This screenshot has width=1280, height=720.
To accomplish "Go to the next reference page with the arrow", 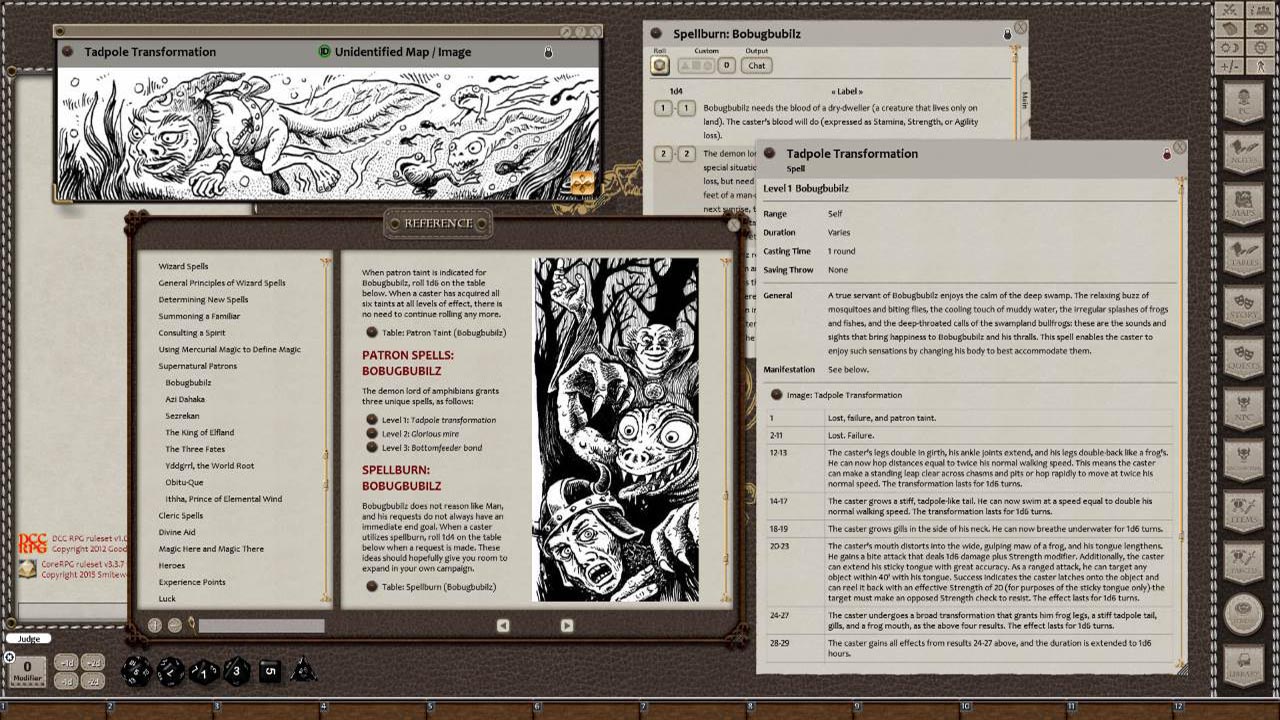I will pos(566,625).
